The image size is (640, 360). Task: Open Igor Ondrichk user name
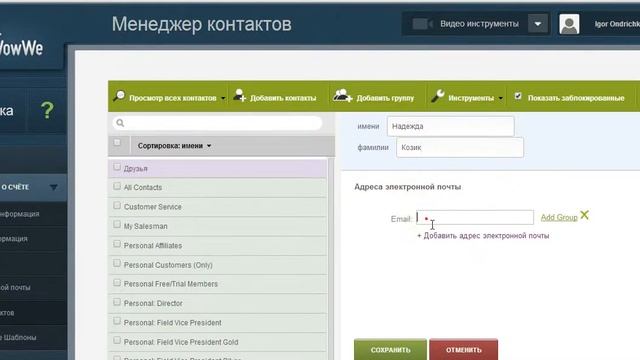click(x=617, y=24)
